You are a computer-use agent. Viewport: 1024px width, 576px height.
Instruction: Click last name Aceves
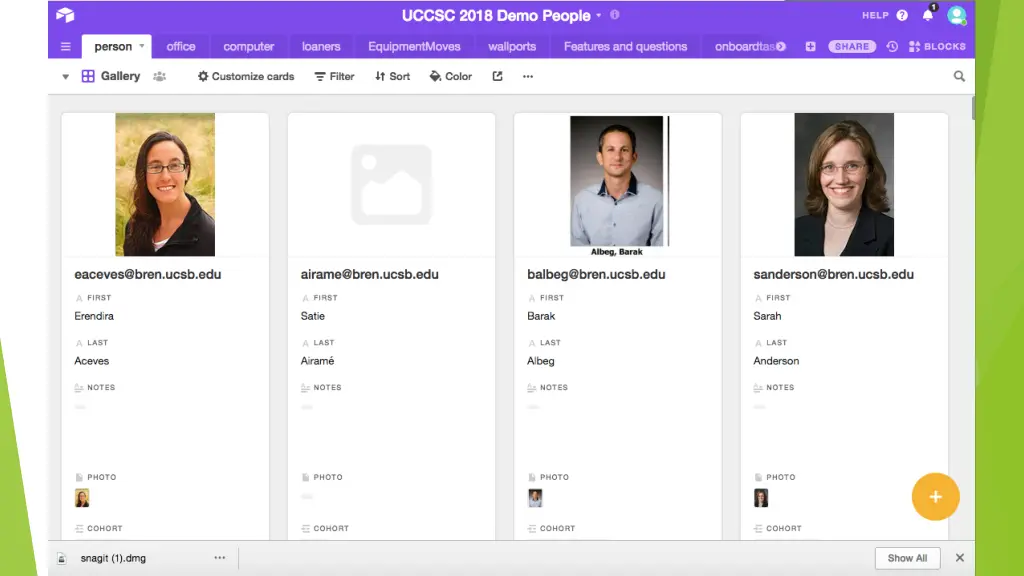coord(91,361)
